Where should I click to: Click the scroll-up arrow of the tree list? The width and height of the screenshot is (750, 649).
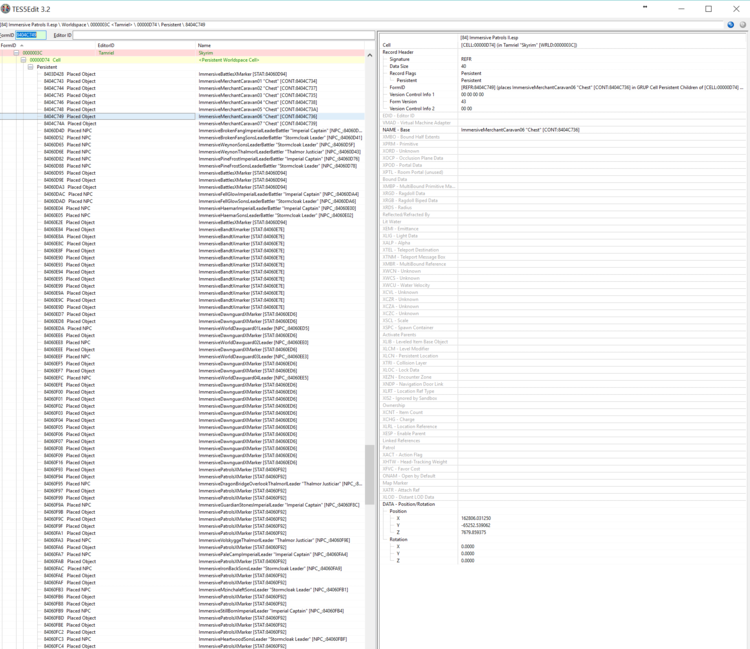tap(369, 55)
